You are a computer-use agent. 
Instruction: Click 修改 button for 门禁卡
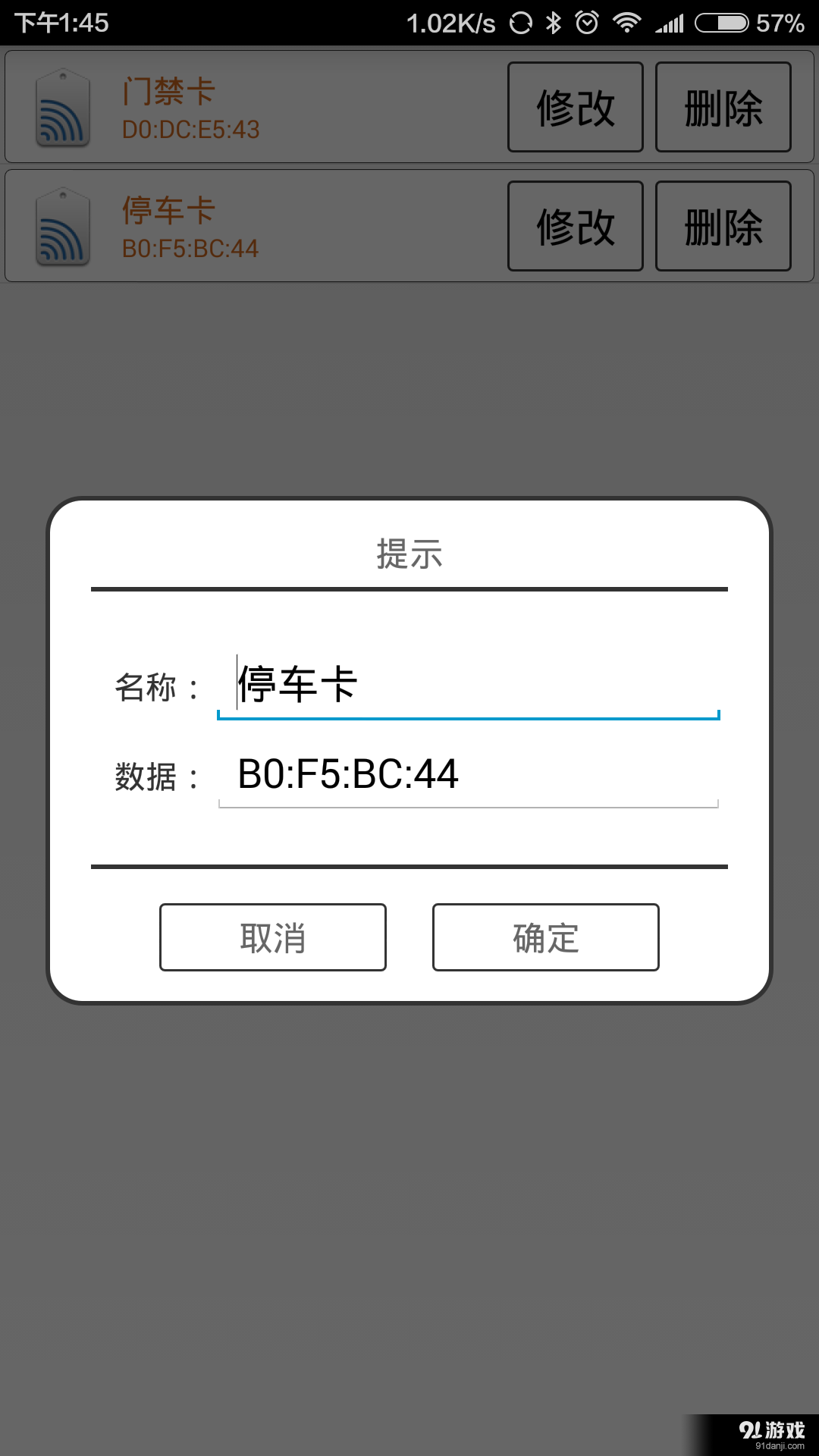click(x=576, y=107)
